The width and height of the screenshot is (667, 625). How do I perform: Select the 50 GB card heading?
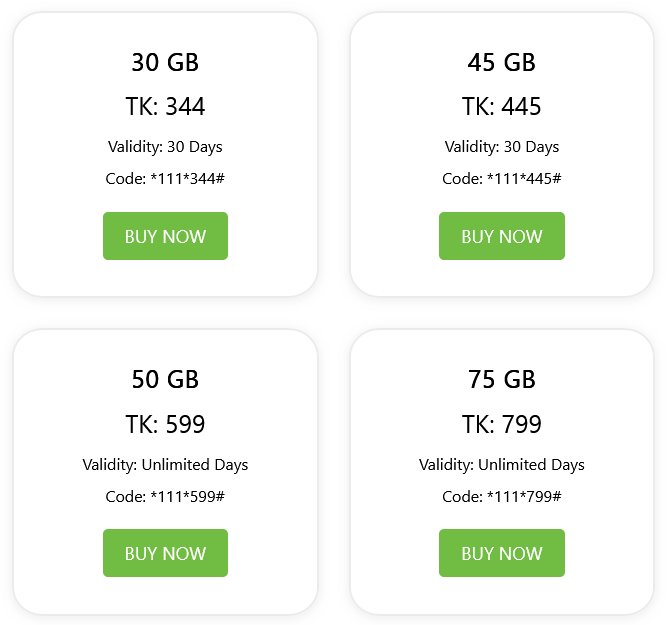165,380
